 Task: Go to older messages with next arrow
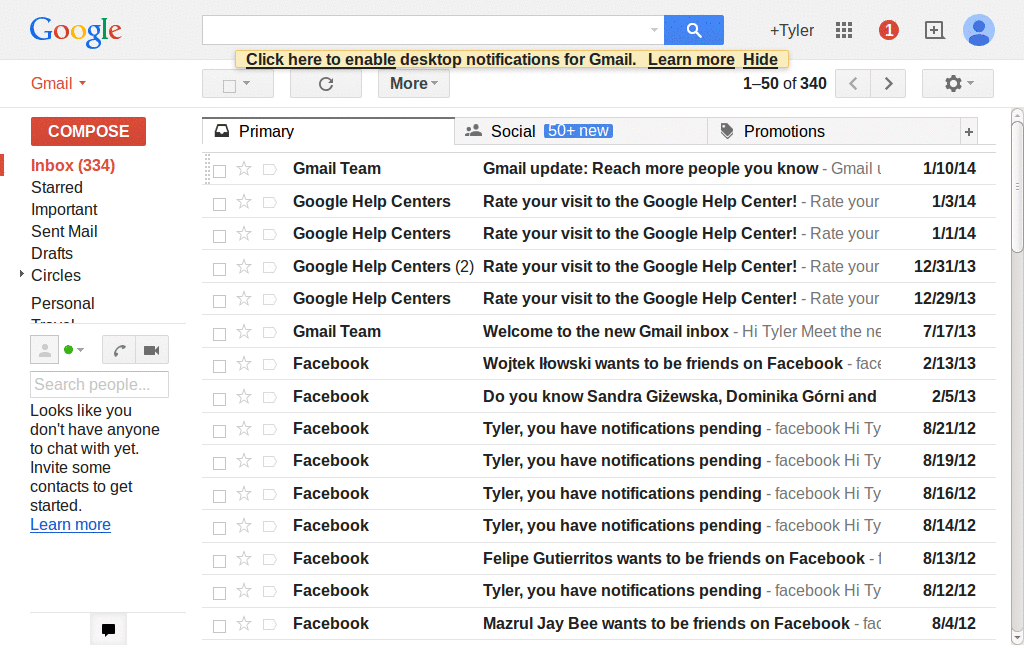(x=888, y=84)
